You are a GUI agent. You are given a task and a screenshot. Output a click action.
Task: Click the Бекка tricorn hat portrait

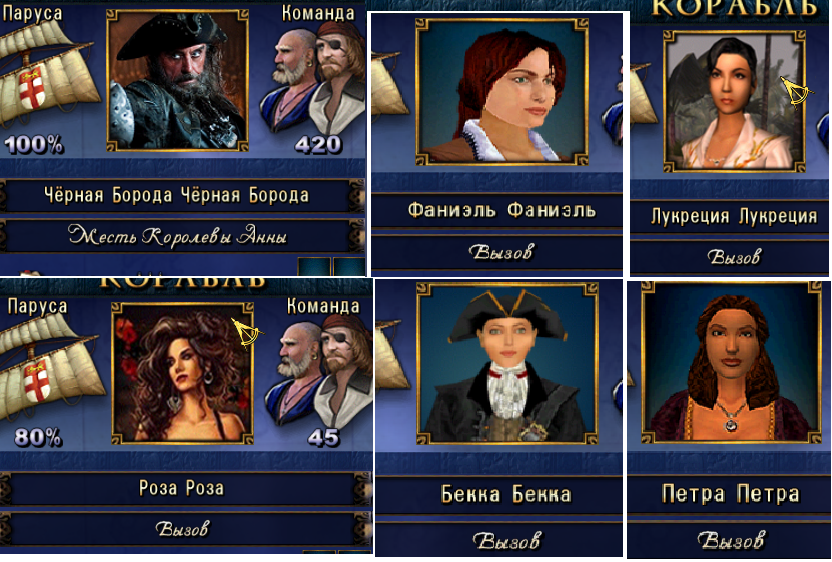508,364
